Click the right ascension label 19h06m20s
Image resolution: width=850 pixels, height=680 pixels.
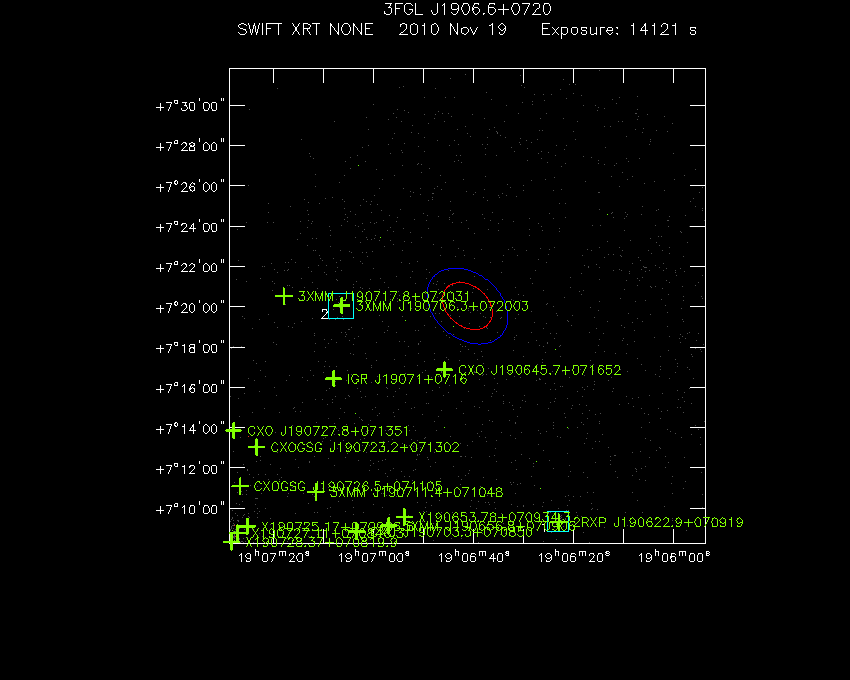[574, 557]
